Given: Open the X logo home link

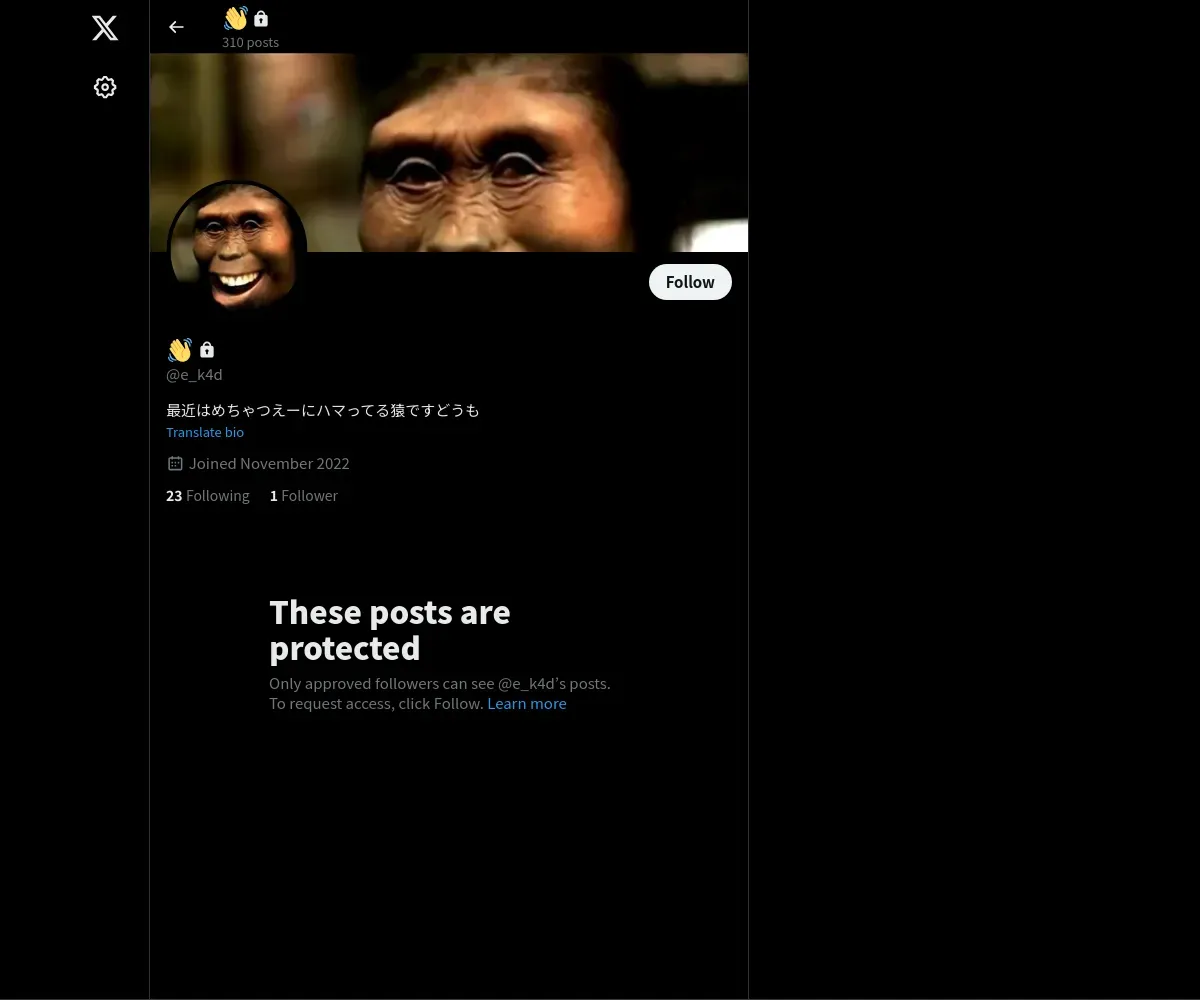Looking at the screenshot, I should [105, 28].
